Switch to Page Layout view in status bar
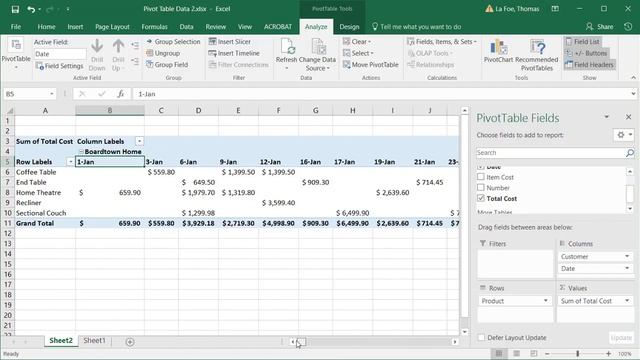Viewport: 640px width, 360px height. [x=516, y=353]
